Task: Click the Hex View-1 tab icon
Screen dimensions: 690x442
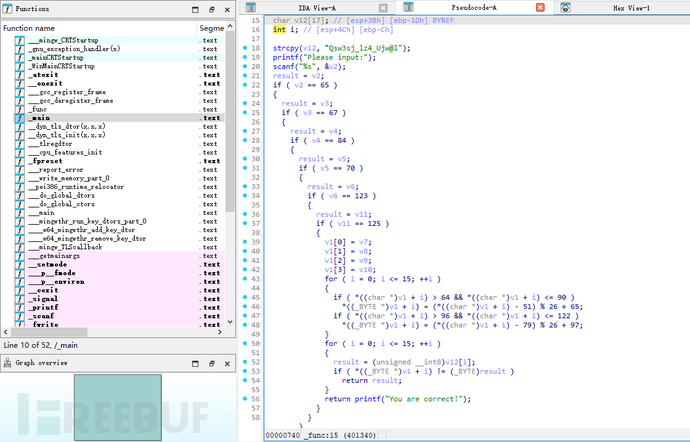Action: tap(566, 7)
